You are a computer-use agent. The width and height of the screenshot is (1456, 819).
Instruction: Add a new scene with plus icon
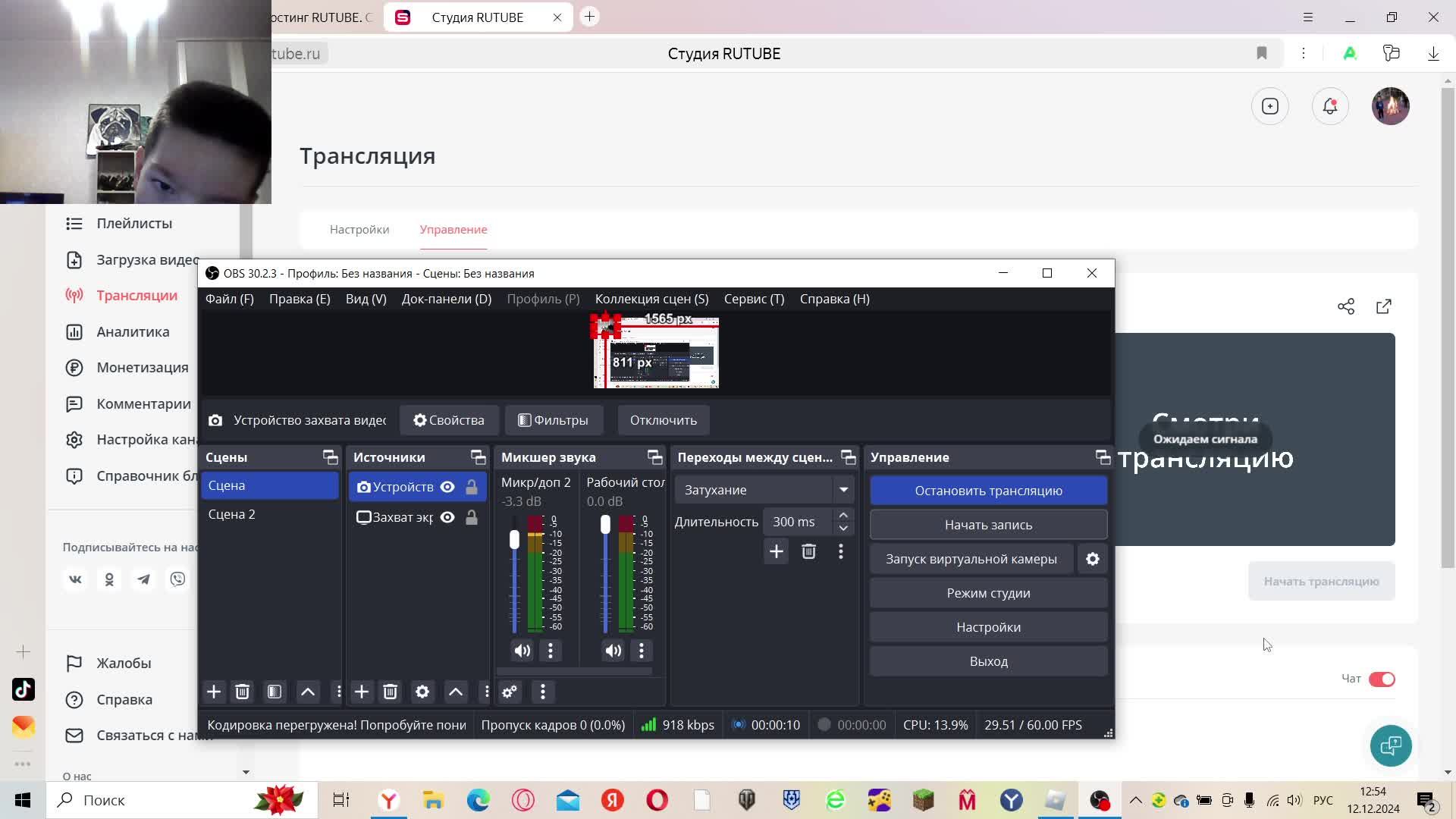[x=214, y=692]
